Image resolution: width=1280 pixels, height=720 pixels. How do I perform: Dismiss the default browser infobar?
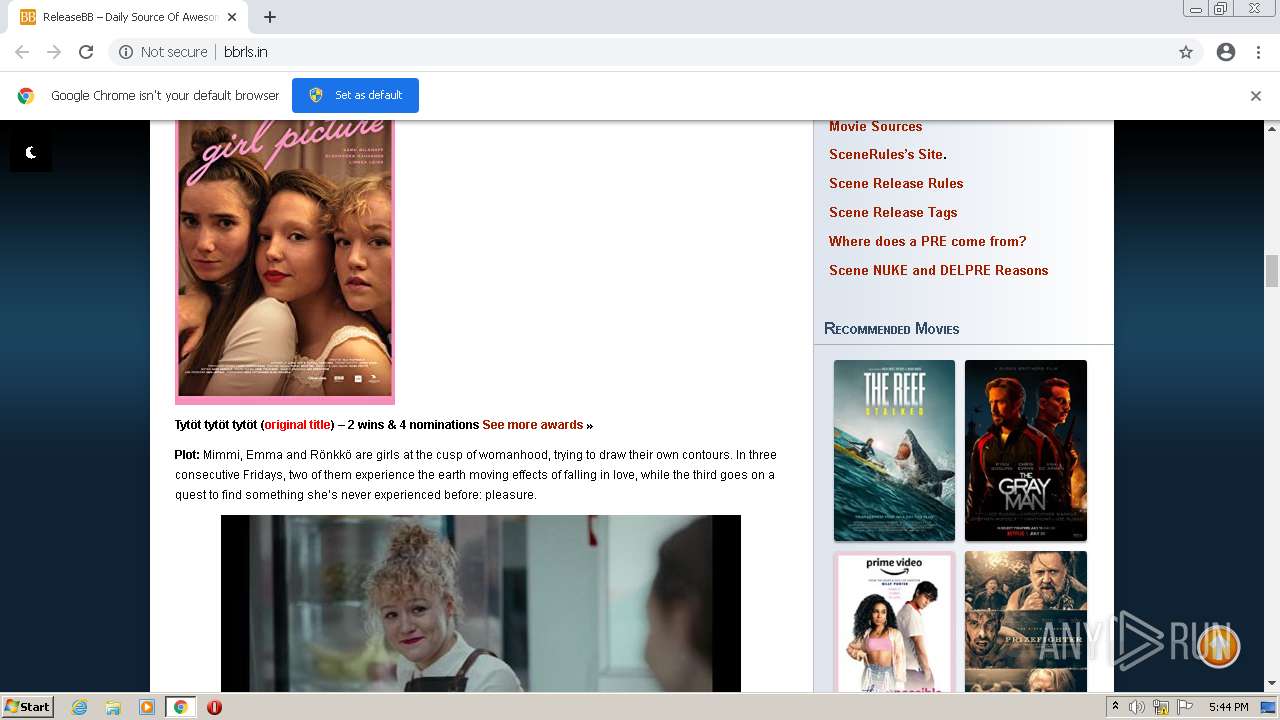pyautogui.click(x=1256, y=96)
